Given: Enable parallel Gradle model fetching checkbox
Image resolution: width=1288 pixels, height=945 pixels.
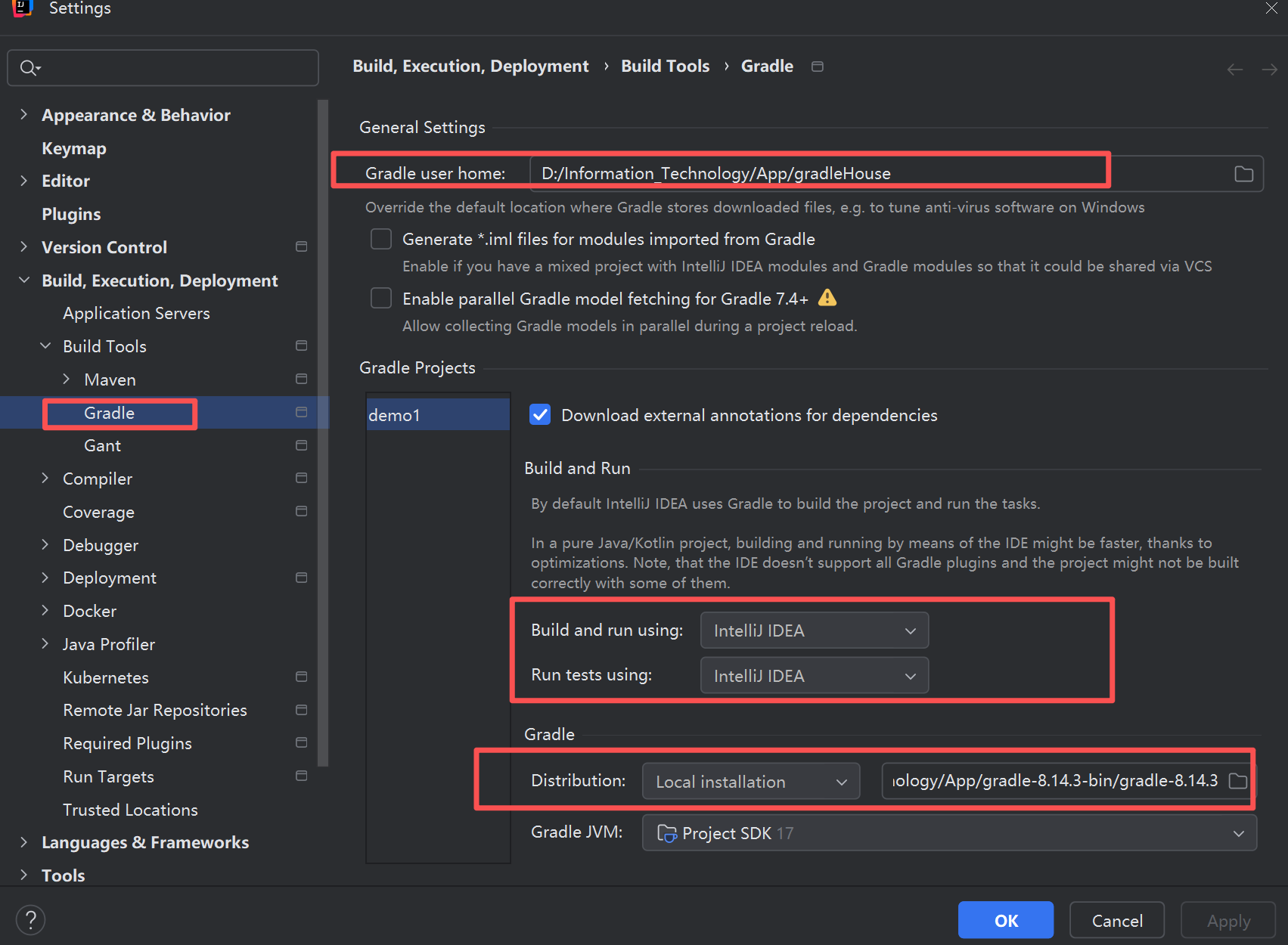Looking at the screenshot, I should pyautogui.click(x=381, y=298).
